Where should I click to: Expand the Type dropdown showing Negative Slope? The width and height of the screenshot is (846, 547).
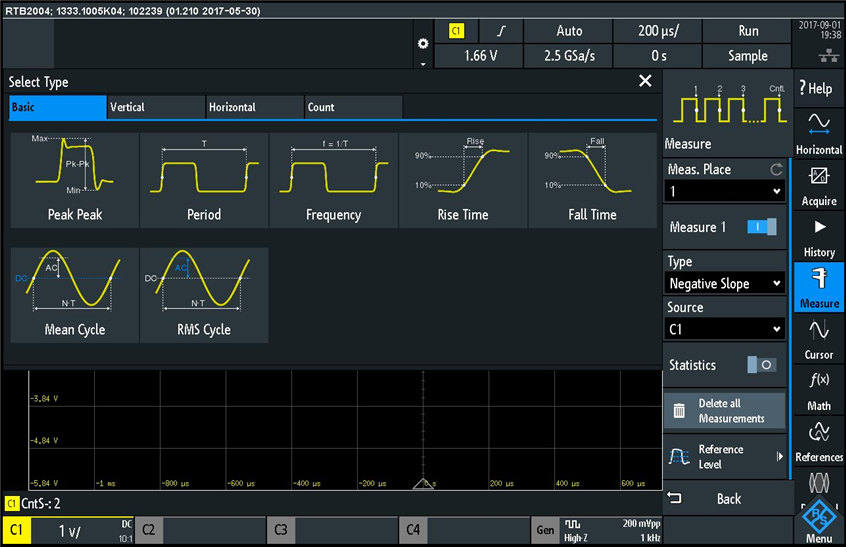(725, 283)
